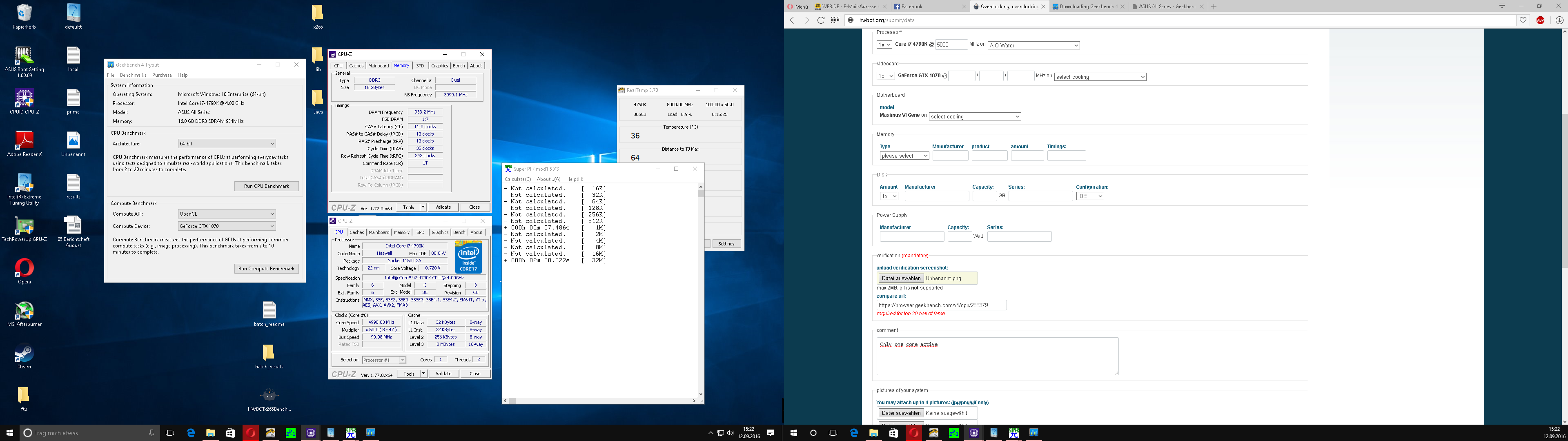Switch to Mainboard tab in lower CPU-Z window

[379, 232]
